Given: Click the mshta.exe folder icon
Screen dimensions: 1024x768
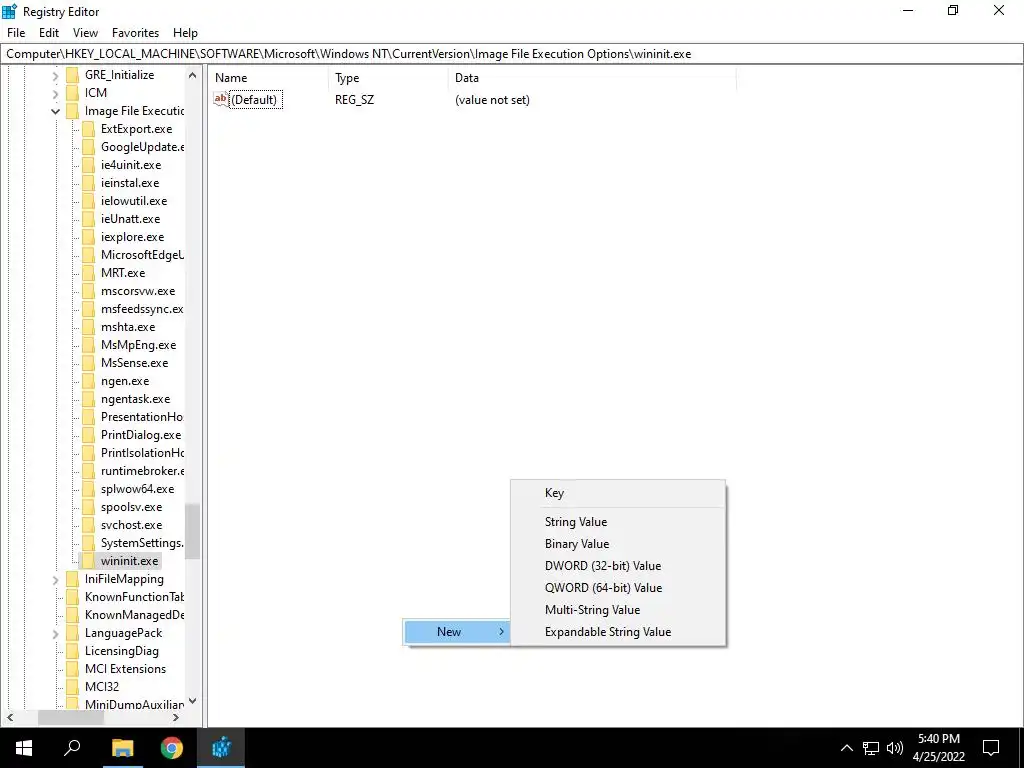Looking at the screenshot, I should (x=88, y=327).
